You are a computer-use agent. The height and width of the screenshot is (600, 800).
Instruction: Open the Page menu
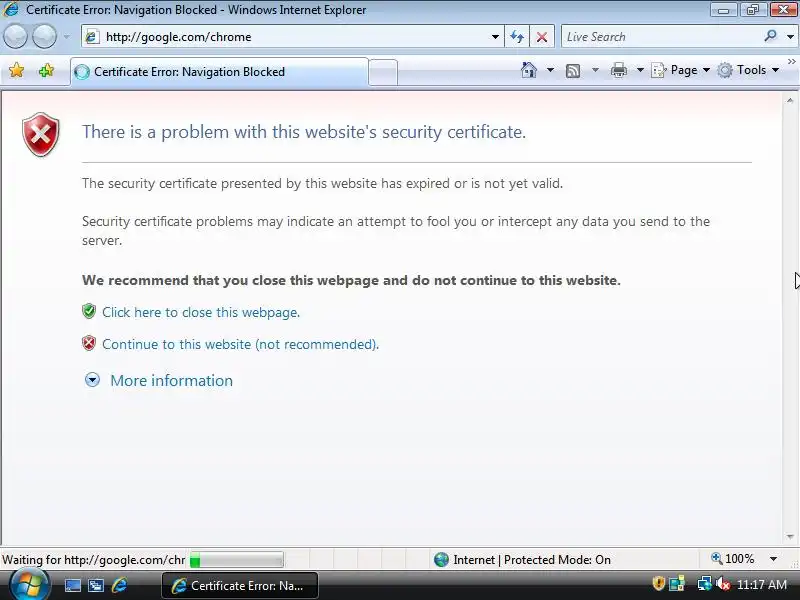(681, 70)
